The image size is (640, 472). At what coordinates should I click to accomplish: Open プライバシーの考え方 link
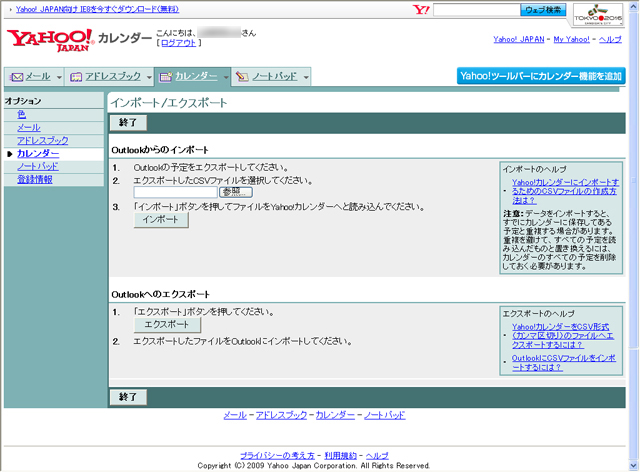click(278, 456)
